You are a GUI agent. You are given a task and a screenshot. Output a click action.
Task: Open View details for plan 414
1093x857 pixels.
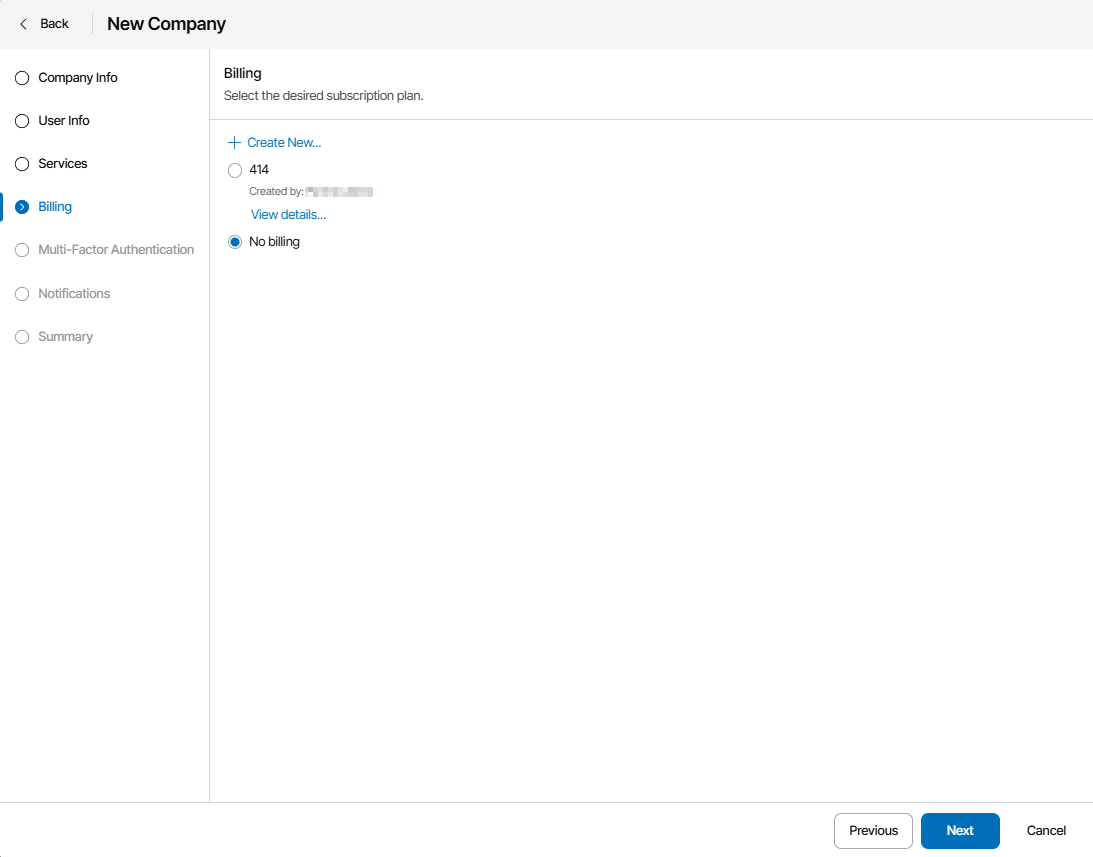pyautogui.click(x=288, y=215)
